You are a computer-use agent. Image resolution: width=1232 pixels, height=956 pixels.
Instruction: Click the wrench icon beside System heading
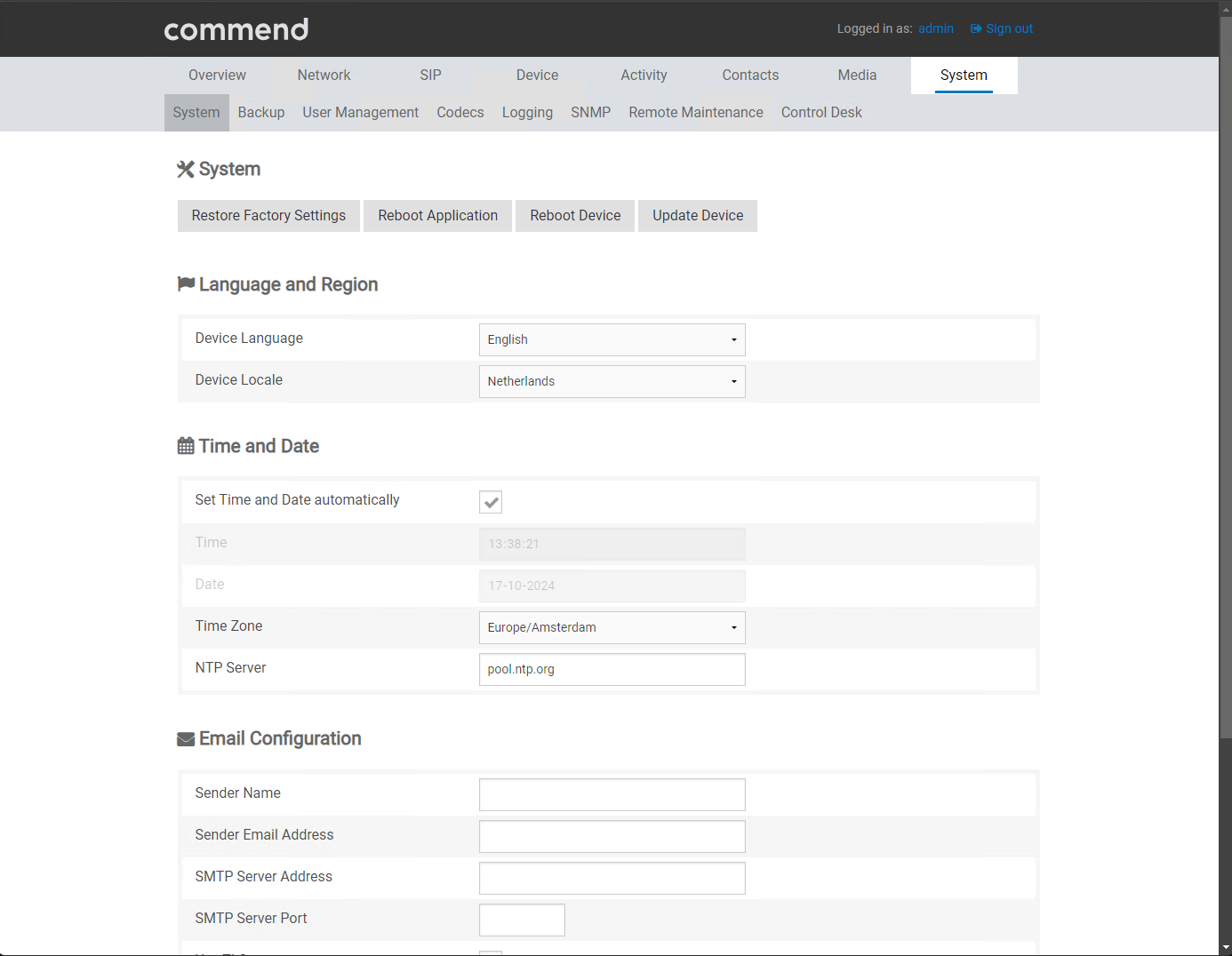pyautogui.click(x=186, y=169)
